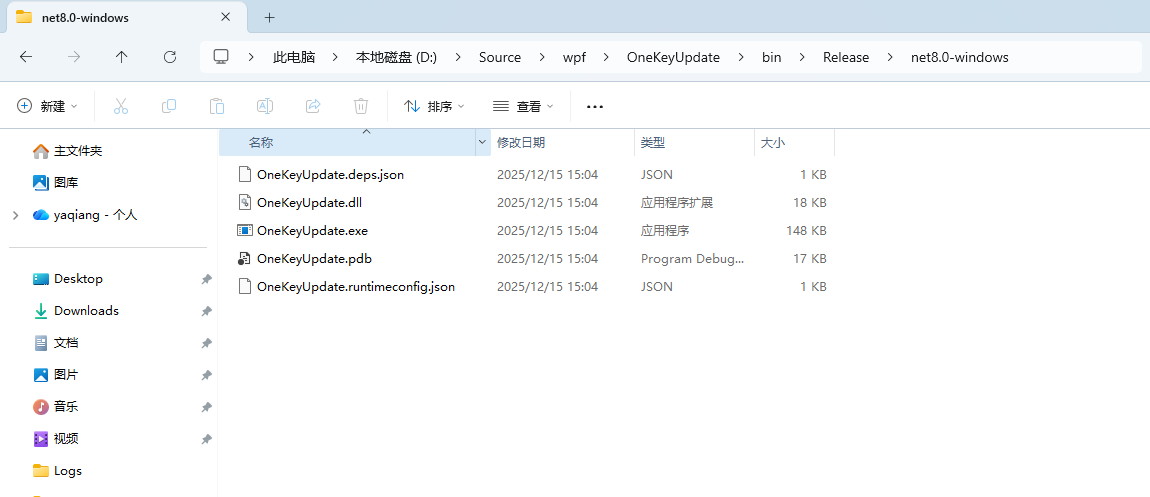Open the 新建 new item menu
This screenshot has height=497, width=1150.
(x=47, y=106)
